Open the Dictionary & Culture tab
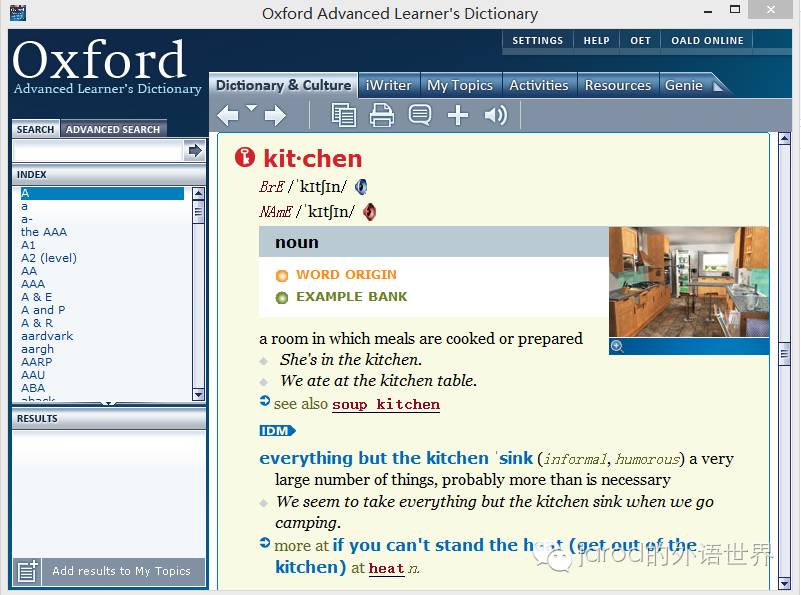Image resolution: width=801 pixels, height=595 pixels. (x=284, y=85)
